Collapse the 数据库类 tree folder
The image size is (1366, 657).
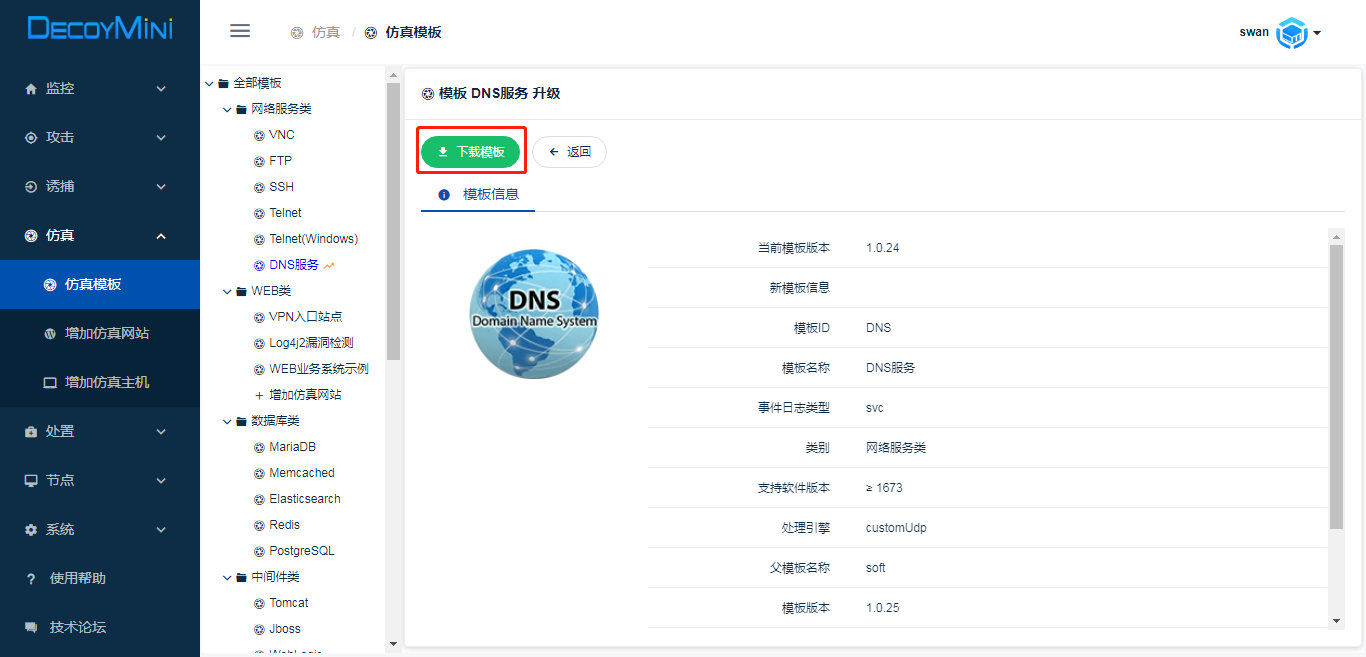228,421
